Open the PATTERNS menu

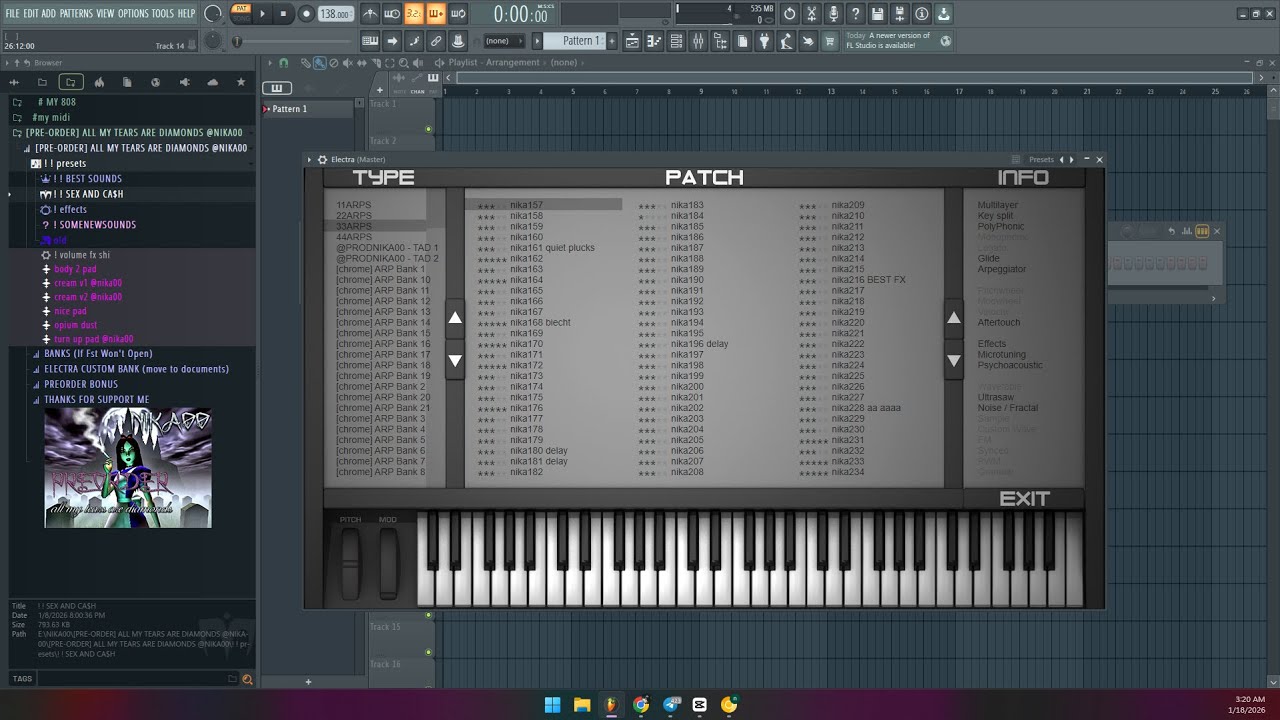pos(77,13)
